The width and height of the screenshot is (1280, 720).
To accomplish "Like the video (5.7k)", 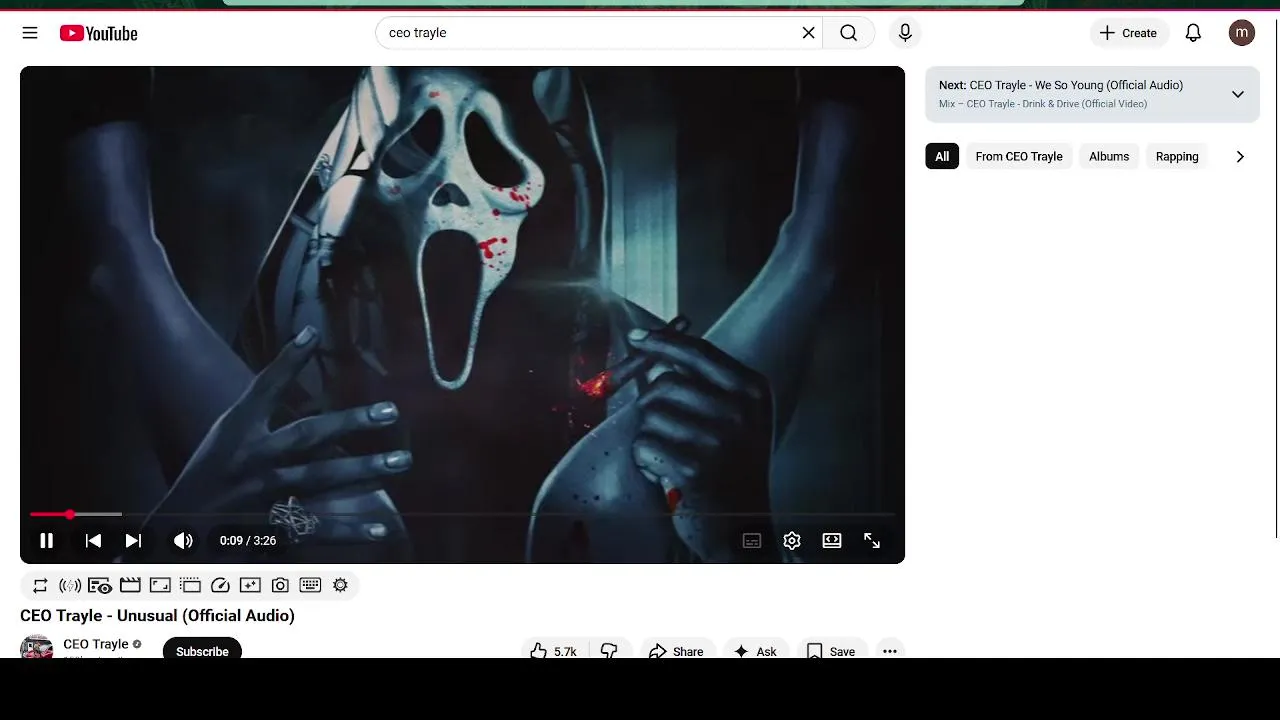I will coord(553,650).
